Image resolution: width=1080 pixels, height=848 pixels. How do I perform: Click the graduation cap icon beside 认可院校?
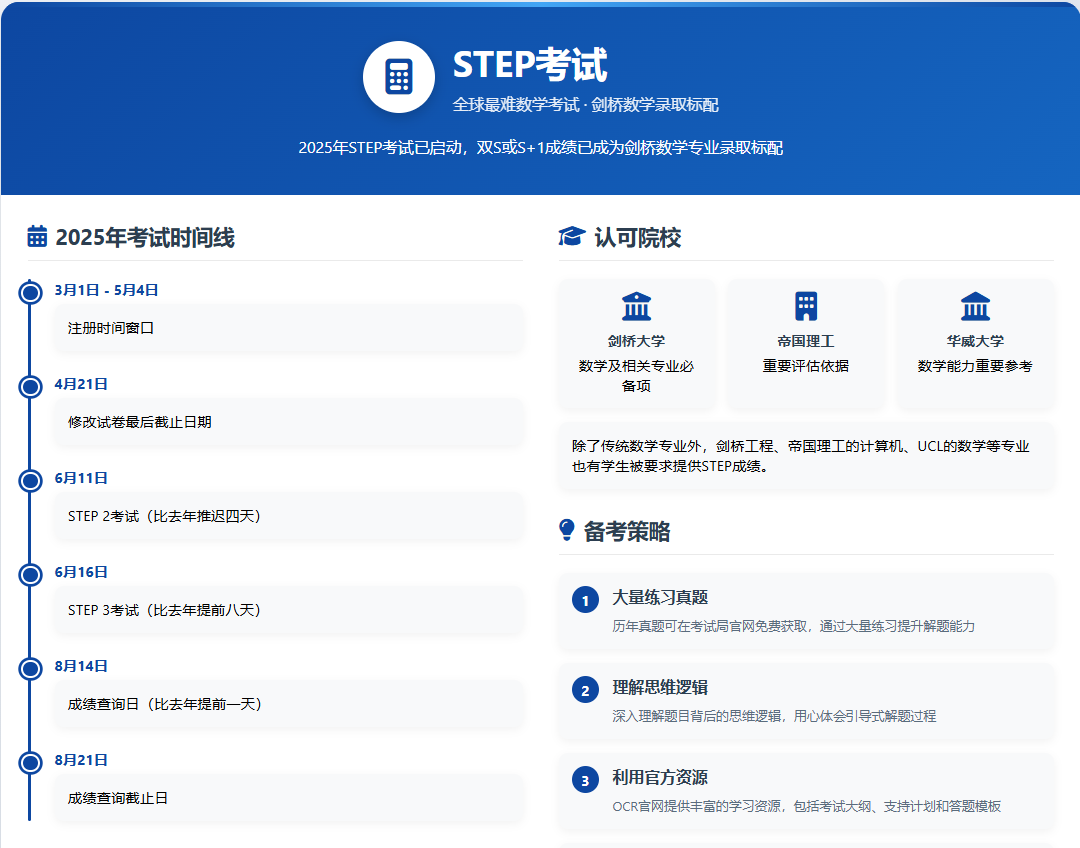coord(571,237)
